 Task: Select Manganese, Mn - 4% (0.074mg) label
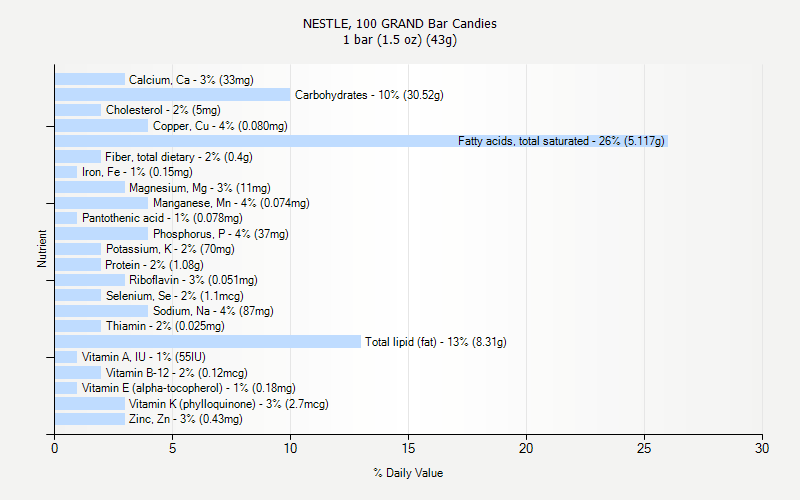click(231, 203)
